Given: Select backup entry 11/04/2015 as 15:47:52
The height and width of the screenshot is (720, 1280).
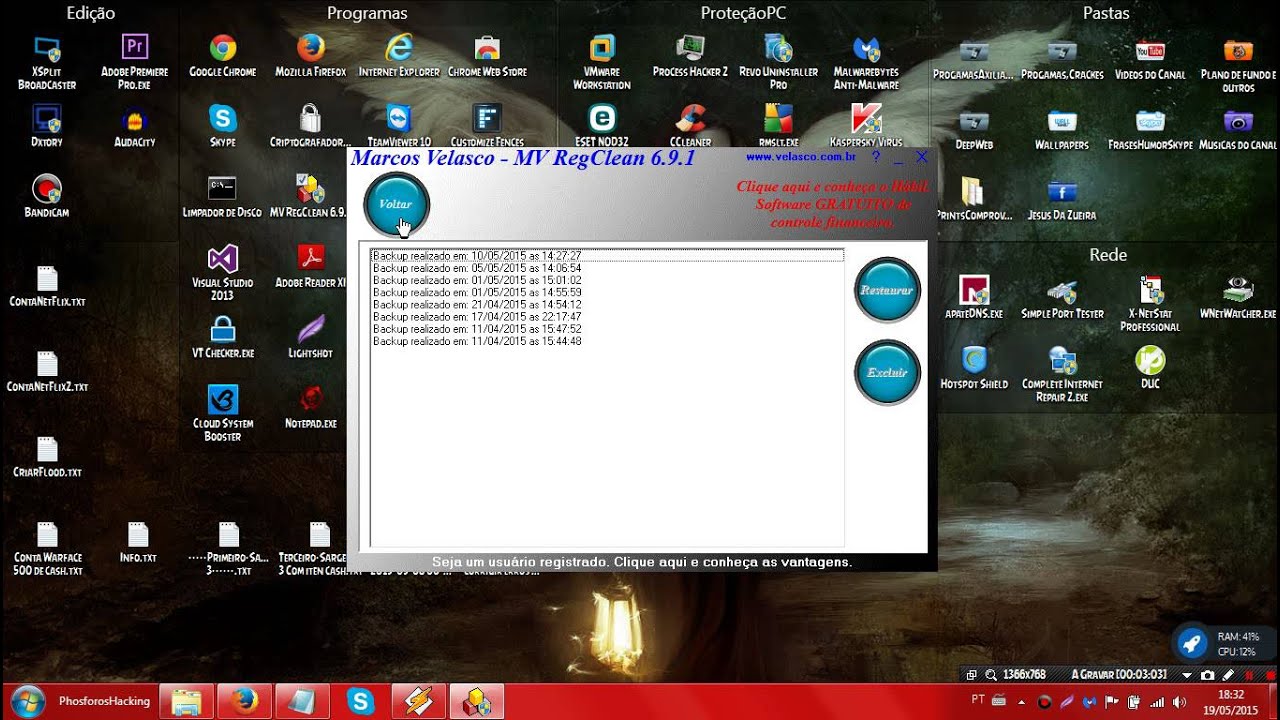Looking at the screenshot, I should [607, 328].
